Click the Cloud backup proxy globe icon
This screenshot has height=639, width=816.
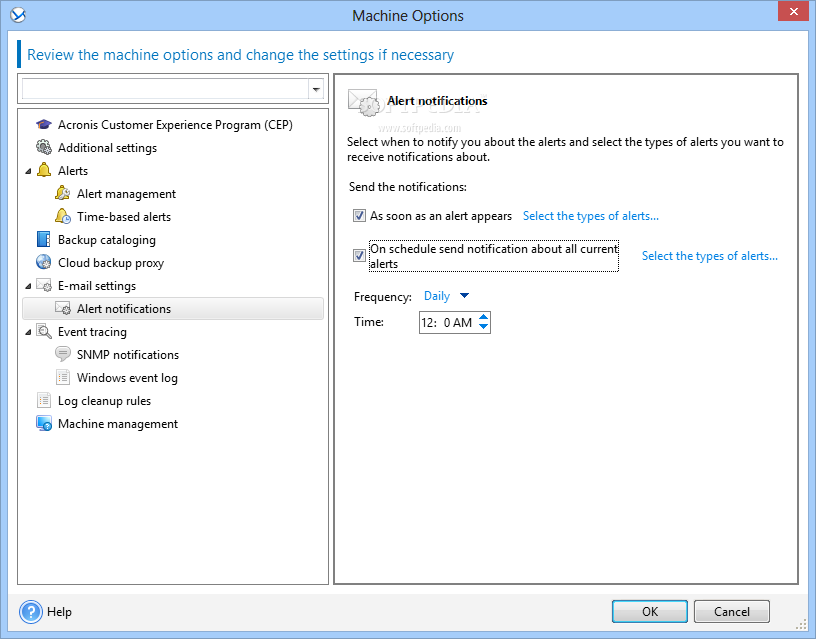tap(44, 262)
